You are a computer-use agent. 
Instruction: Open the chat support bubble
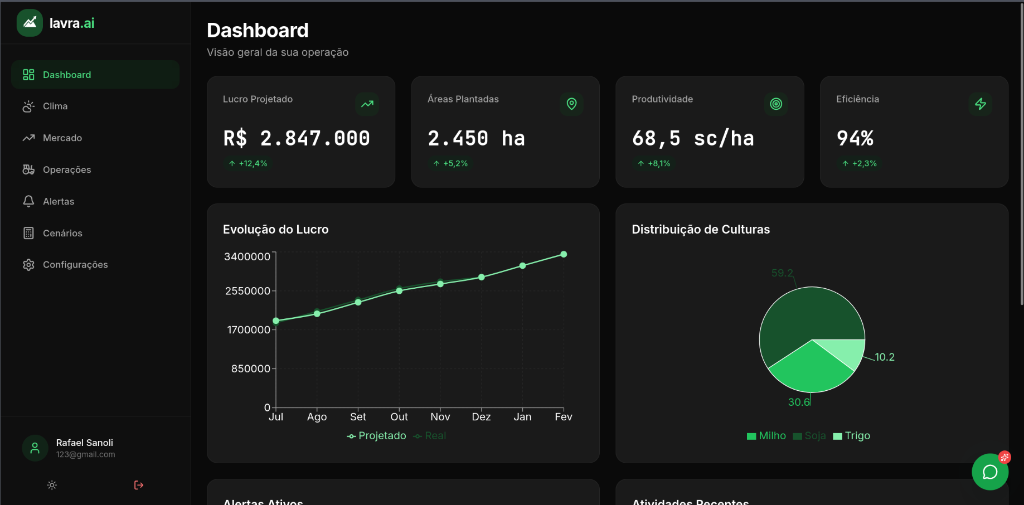point(990,472)
